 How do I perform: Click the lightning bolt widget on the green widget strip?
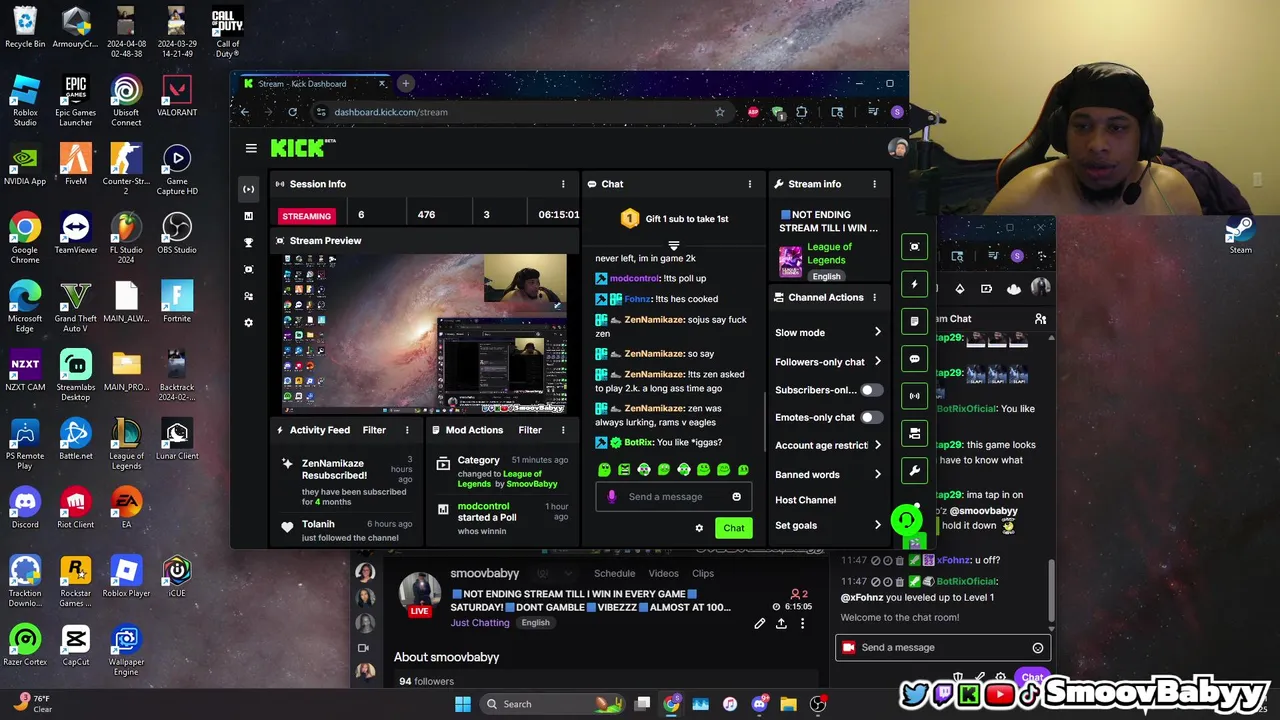point(914,284)
